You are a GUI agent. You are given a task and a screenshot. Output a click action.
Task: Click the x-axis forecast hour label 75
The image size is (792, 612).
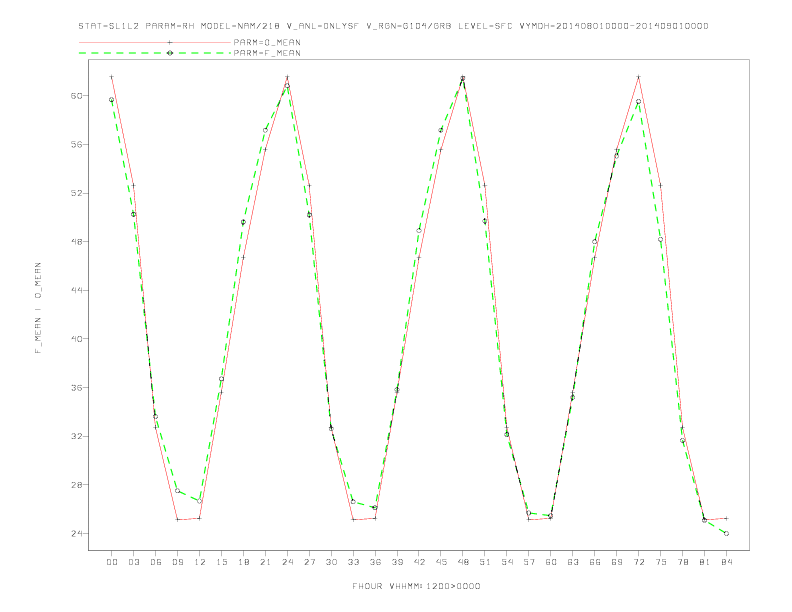[661, 562]
